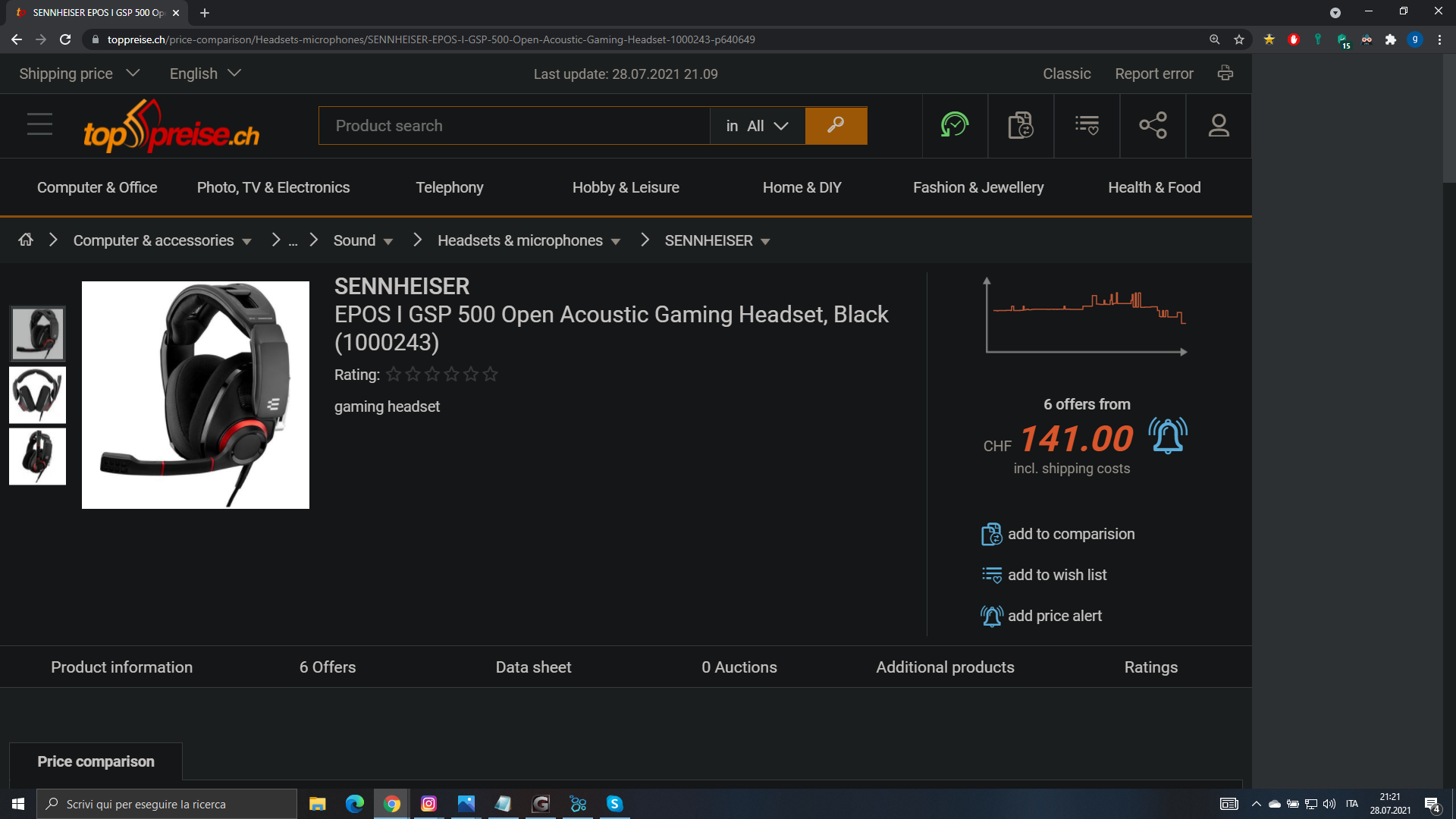Expand the Computer & accessories breadcrumb dropdown
Viewport: 1456px width, 819px height.
click(x=246, y=241)
